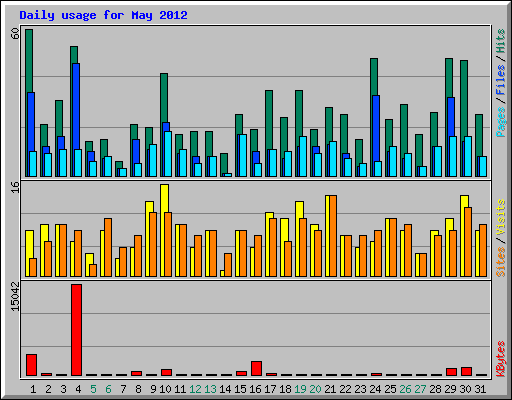This screenshot has height=400, width=512.
Task: Select day label "9" on the x-axis
Action: pos(153,389)
